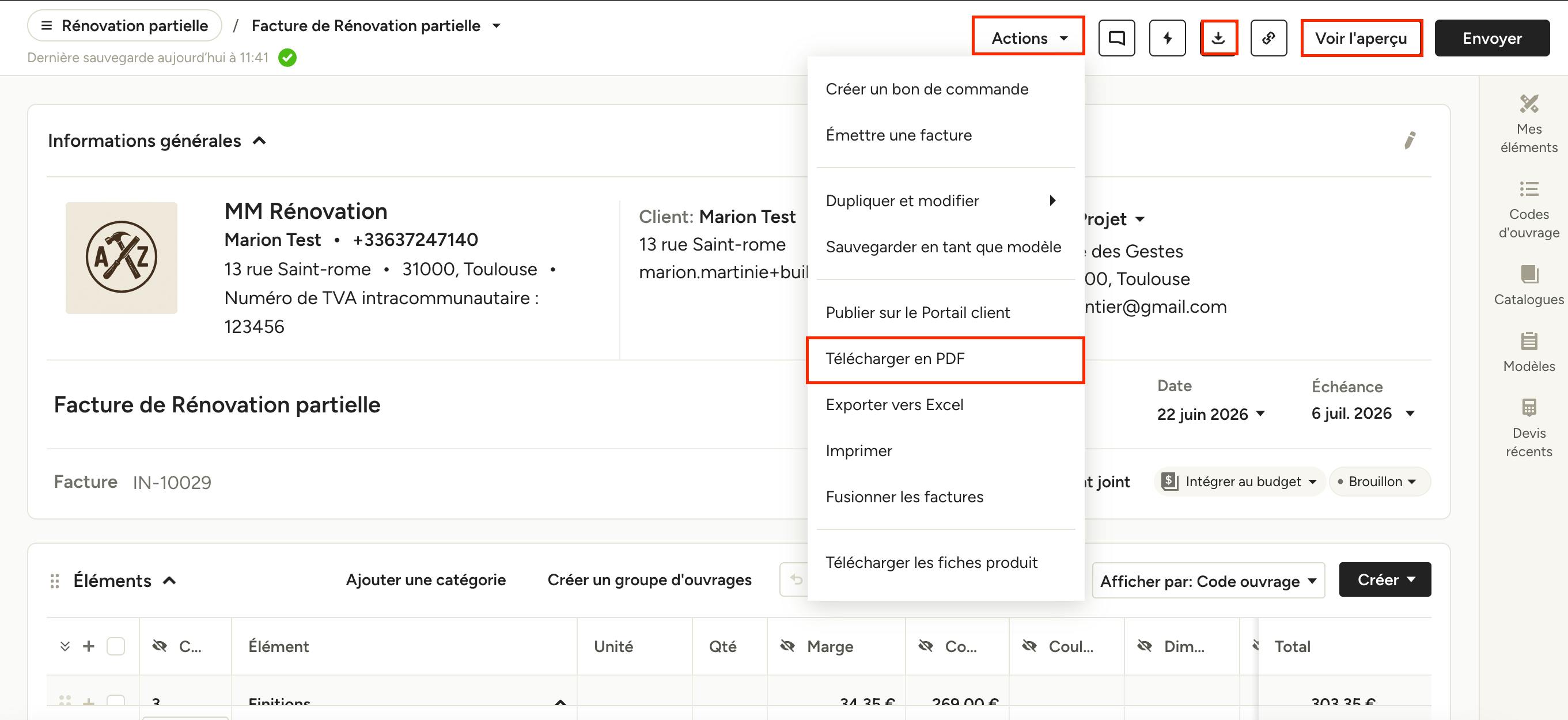Screen dimensions: 1568x720
Task: Click the green saved checkmark icon
Action: click(287, 58)
